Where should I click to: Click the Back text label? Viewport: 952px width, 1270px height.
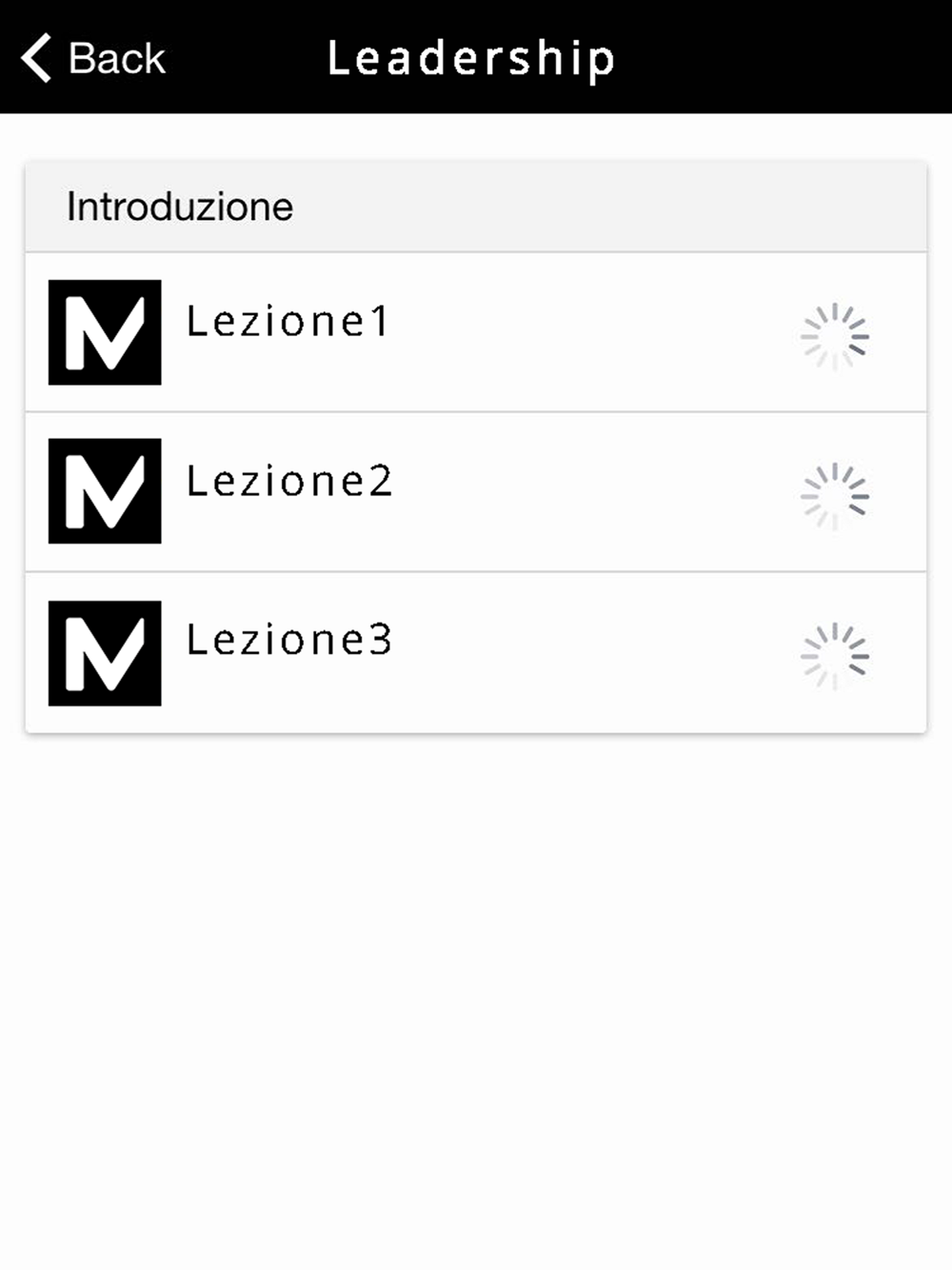[116, 58]
